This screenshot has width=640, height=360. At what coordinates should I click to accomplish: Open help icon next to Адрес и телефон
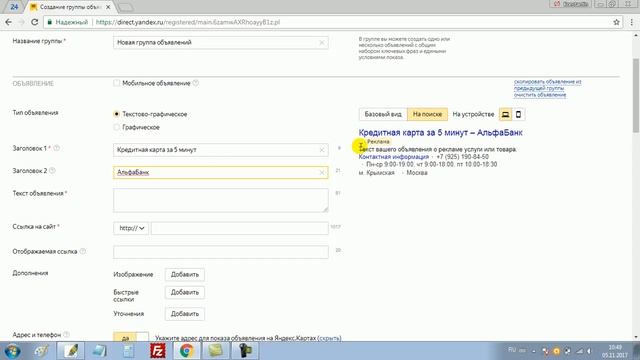pyautogui.click(x=67, y=335)
